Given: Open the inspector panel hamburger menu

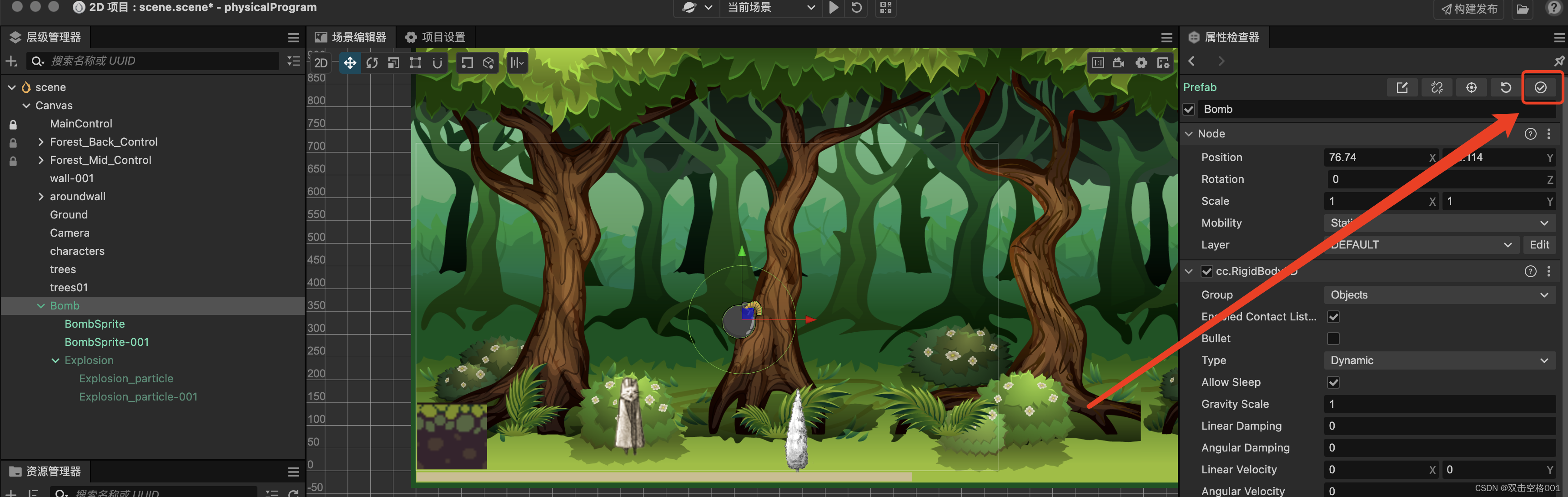Looking at the screenshot, I should [x=1558, y=38].
